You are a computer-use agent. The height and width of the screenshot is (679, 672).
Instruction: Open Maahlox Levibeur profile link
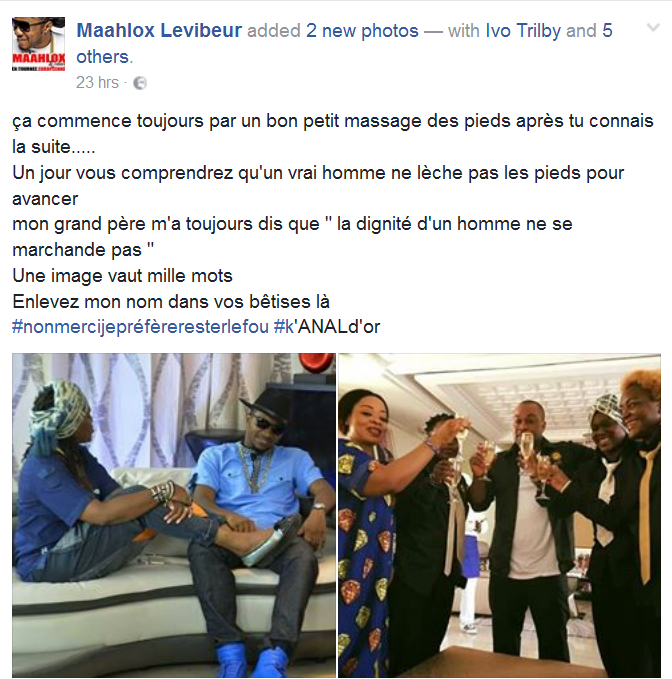pos(159,30)
